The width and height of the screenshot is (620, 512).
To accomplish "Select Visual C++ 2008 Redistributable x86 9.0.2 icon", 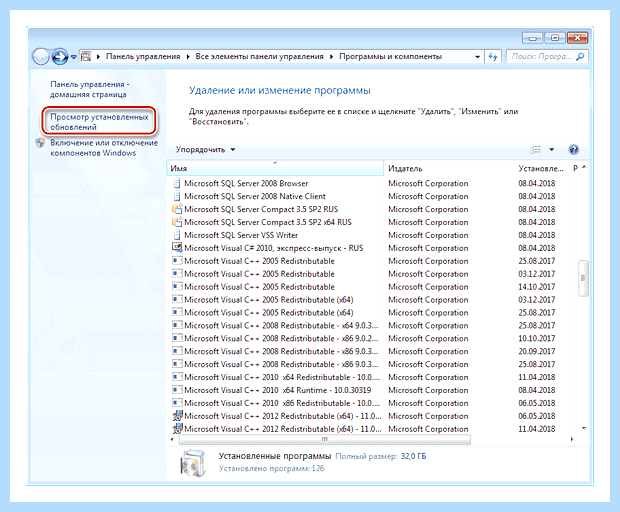I will (x=177, y=338).
